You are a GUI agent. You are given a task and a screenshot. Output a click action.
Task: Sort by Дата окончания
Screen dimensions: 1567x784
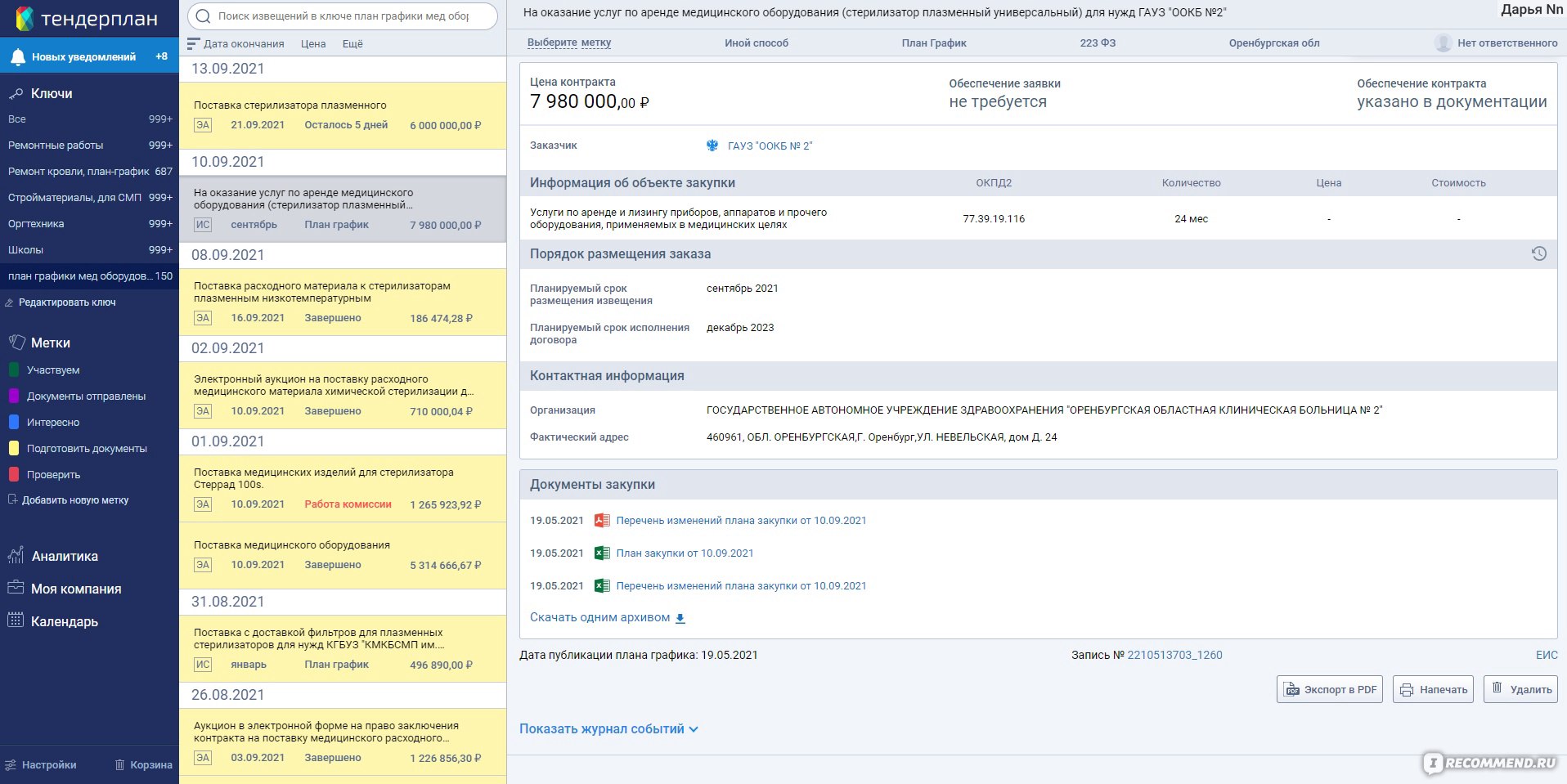click(x=244, y=44)
